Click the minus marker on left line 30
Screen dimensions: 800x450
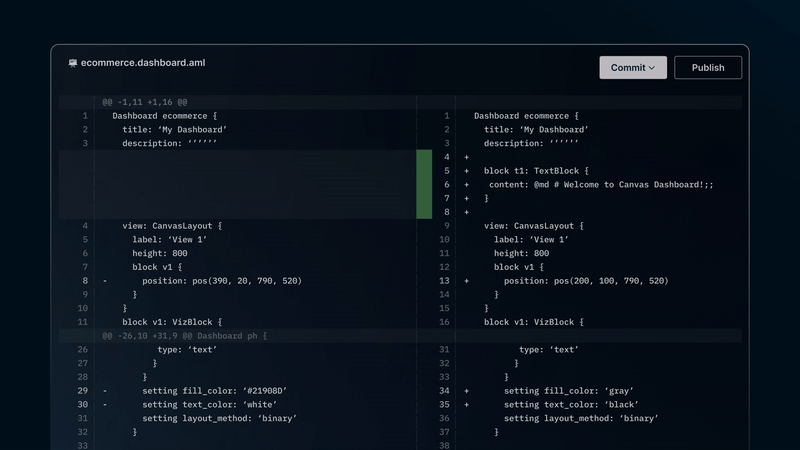point(105,405)
